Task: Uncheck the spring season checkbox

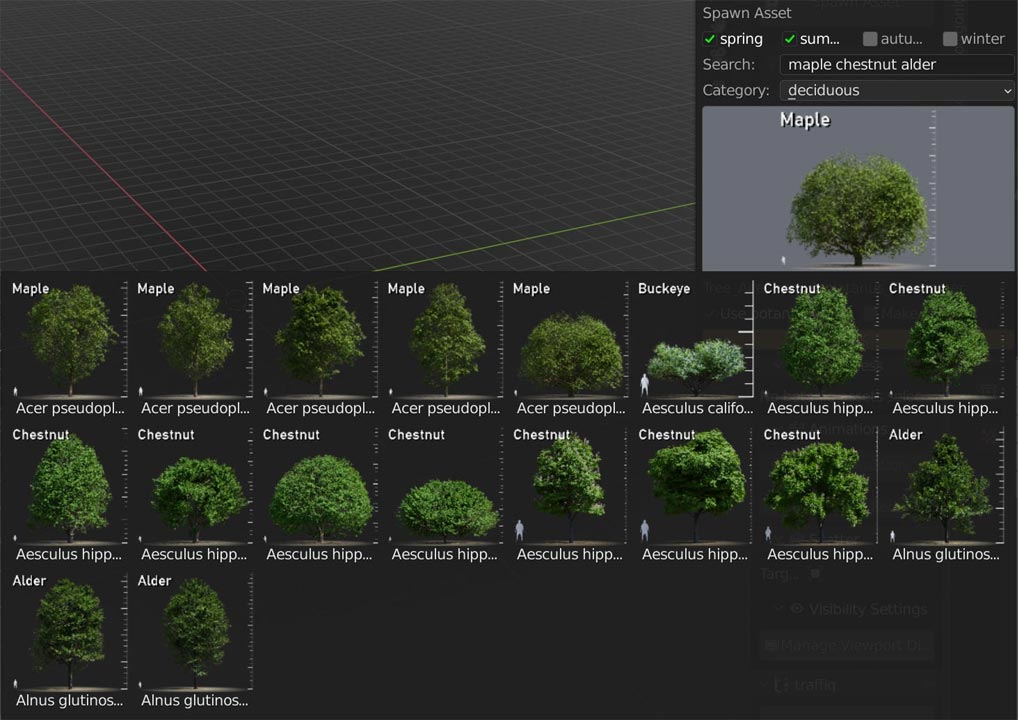Action: [710, 39]
